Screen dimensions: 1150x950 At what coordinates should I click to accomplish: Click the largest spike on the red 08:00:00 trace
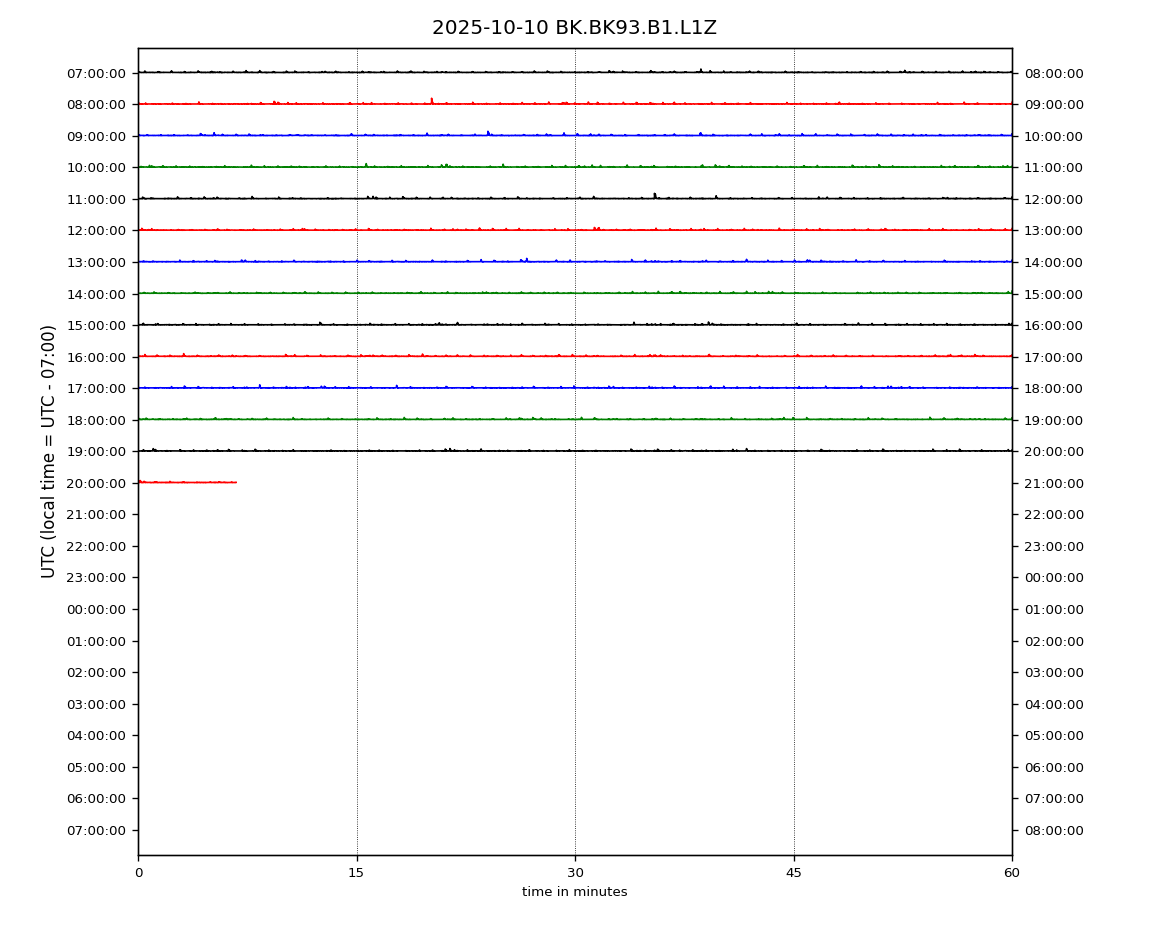coord(432,100)
